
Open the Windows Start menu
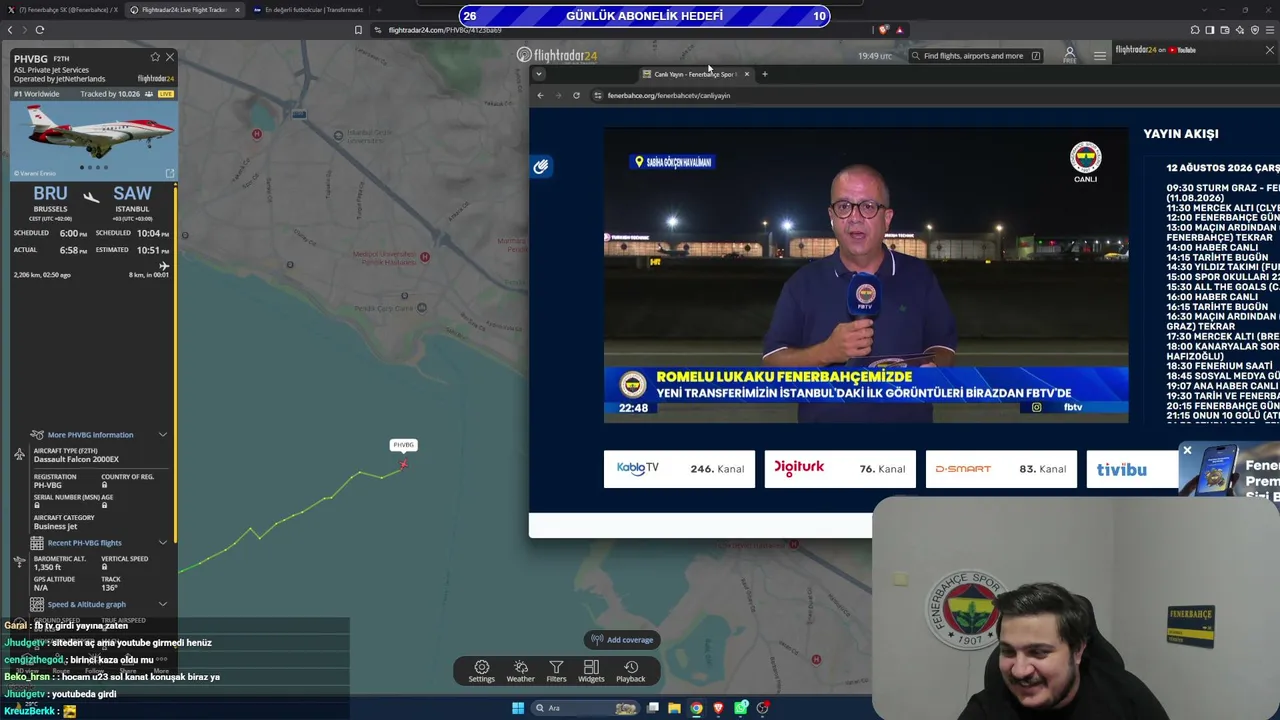click(x=518, y=708)
